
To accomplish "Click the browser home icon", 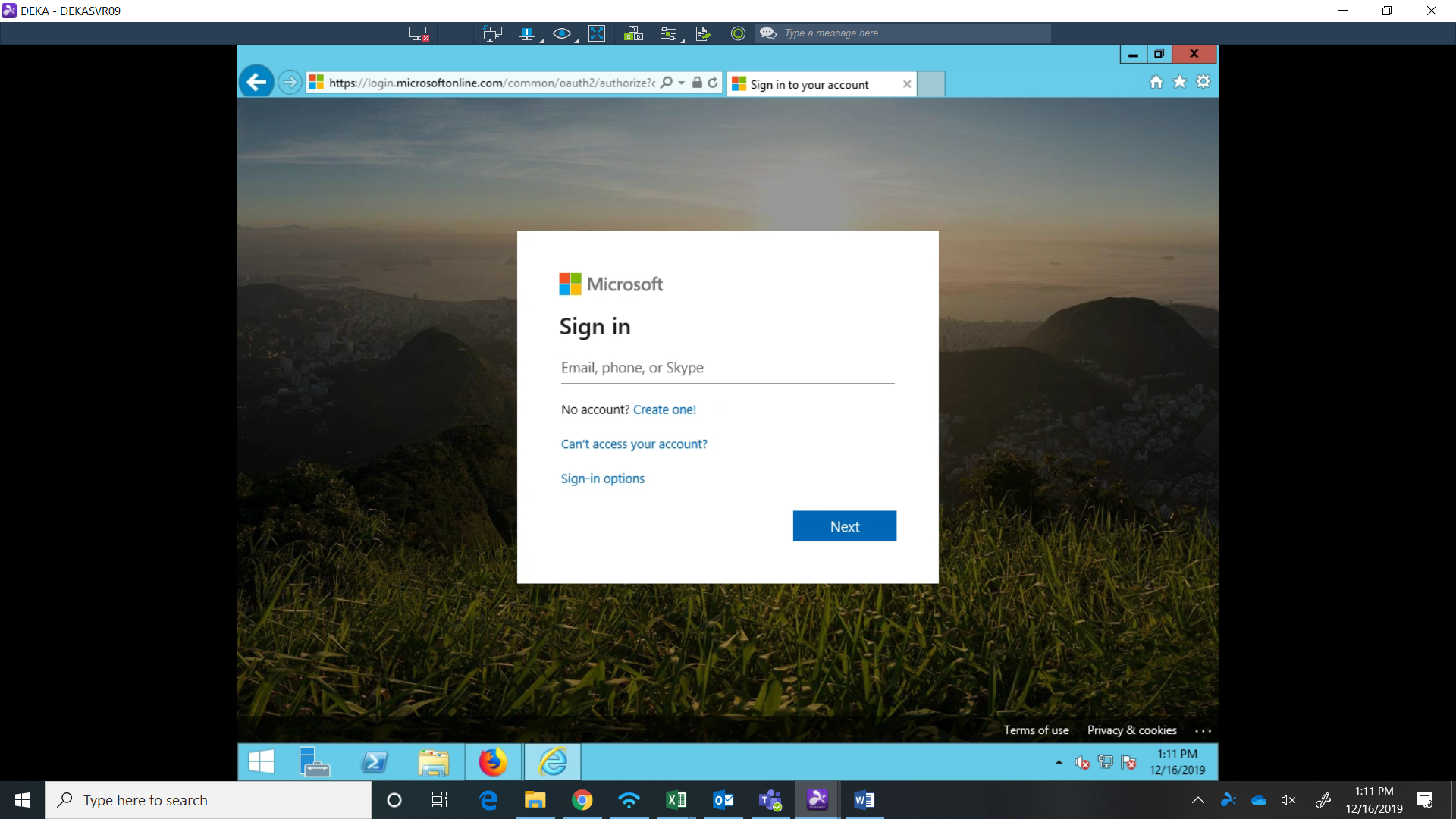I will [1156, 82].
